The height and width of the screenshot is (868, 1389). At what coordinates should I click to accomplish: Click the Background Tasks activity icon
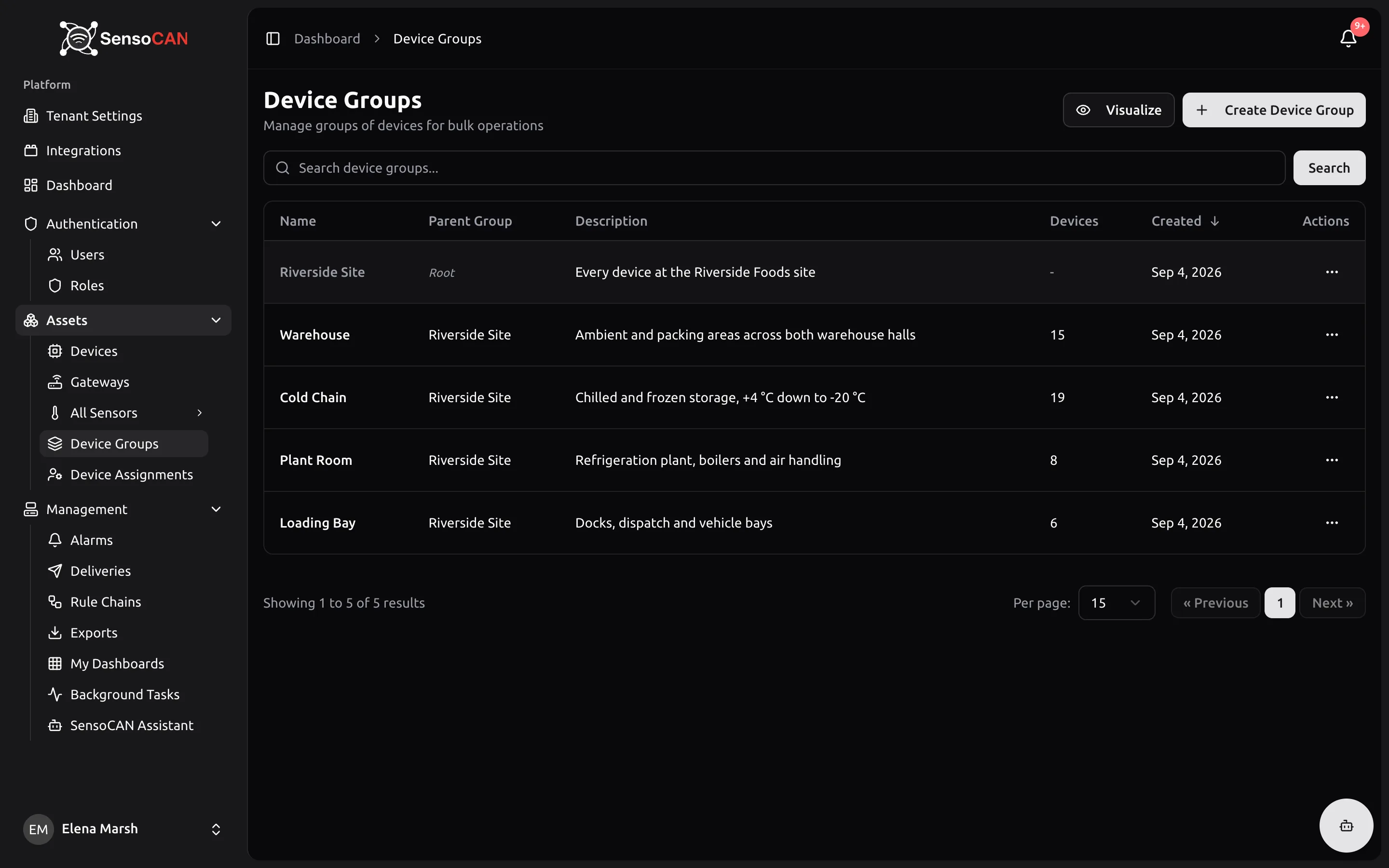(x=55, y=694)
